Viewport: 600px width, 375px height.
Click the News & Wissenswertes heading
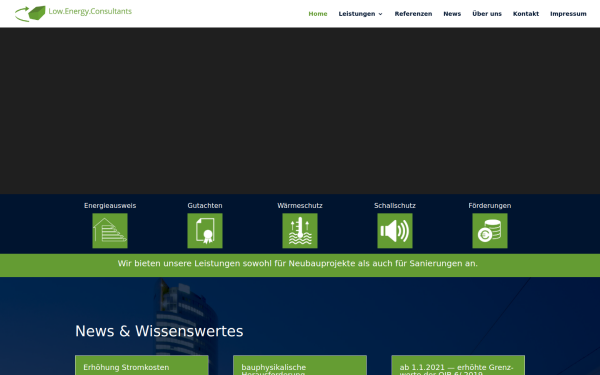pos(159,331)
